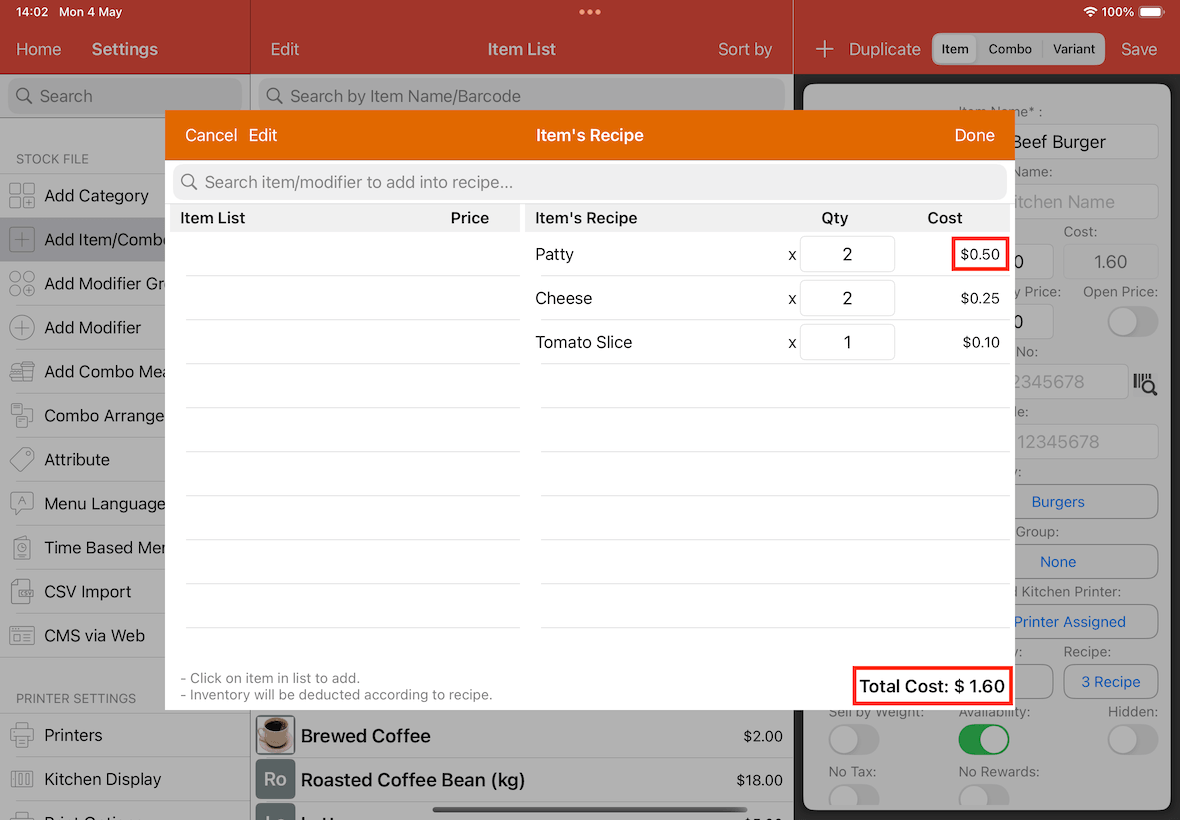1180x820 pixels.
Task: Tap search magnifier in recipe search bar
Action: click(189, 182)
